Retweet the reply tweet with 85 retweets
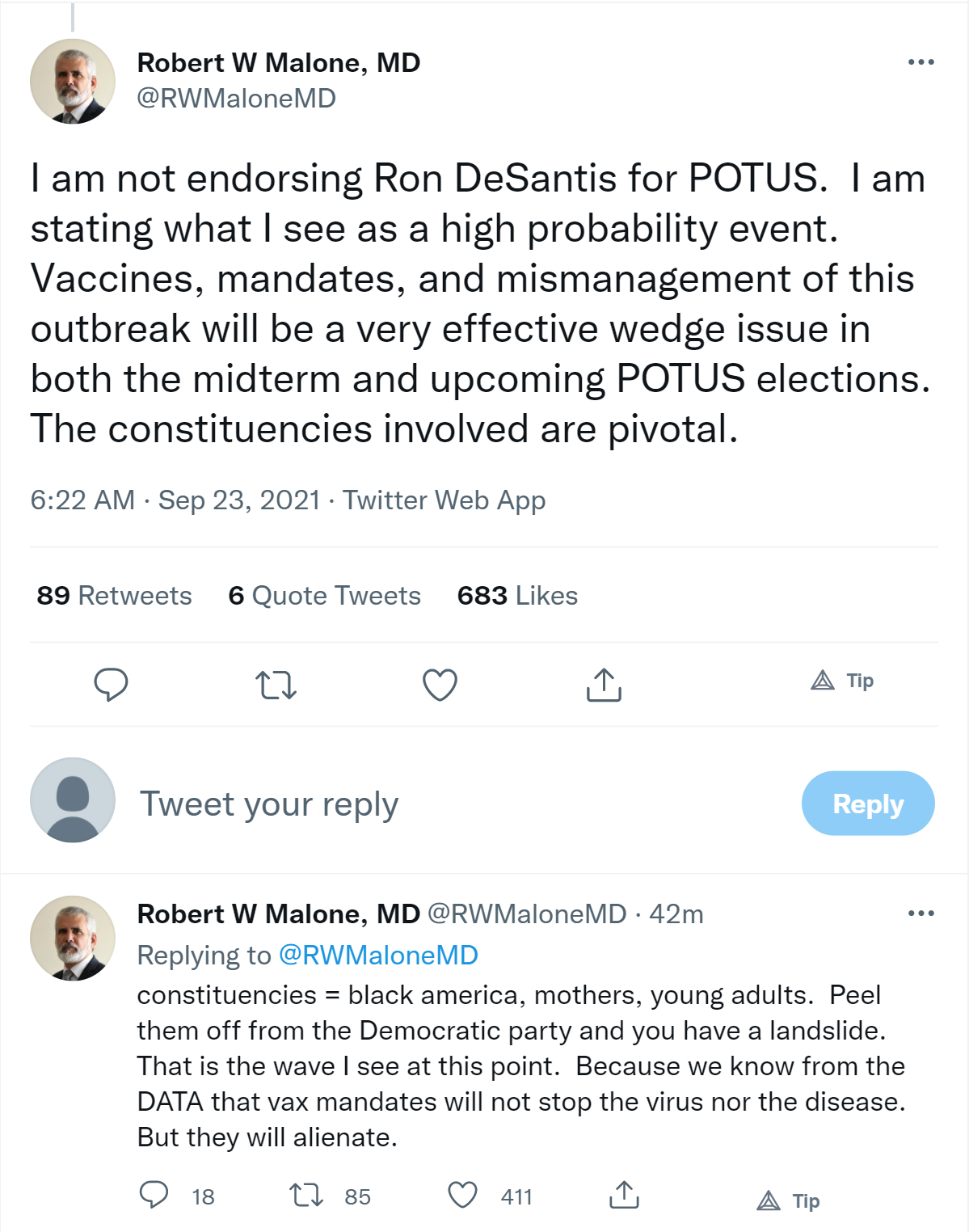The width and height of the screenshot is (969, 1232). (x=307, y=1195)
